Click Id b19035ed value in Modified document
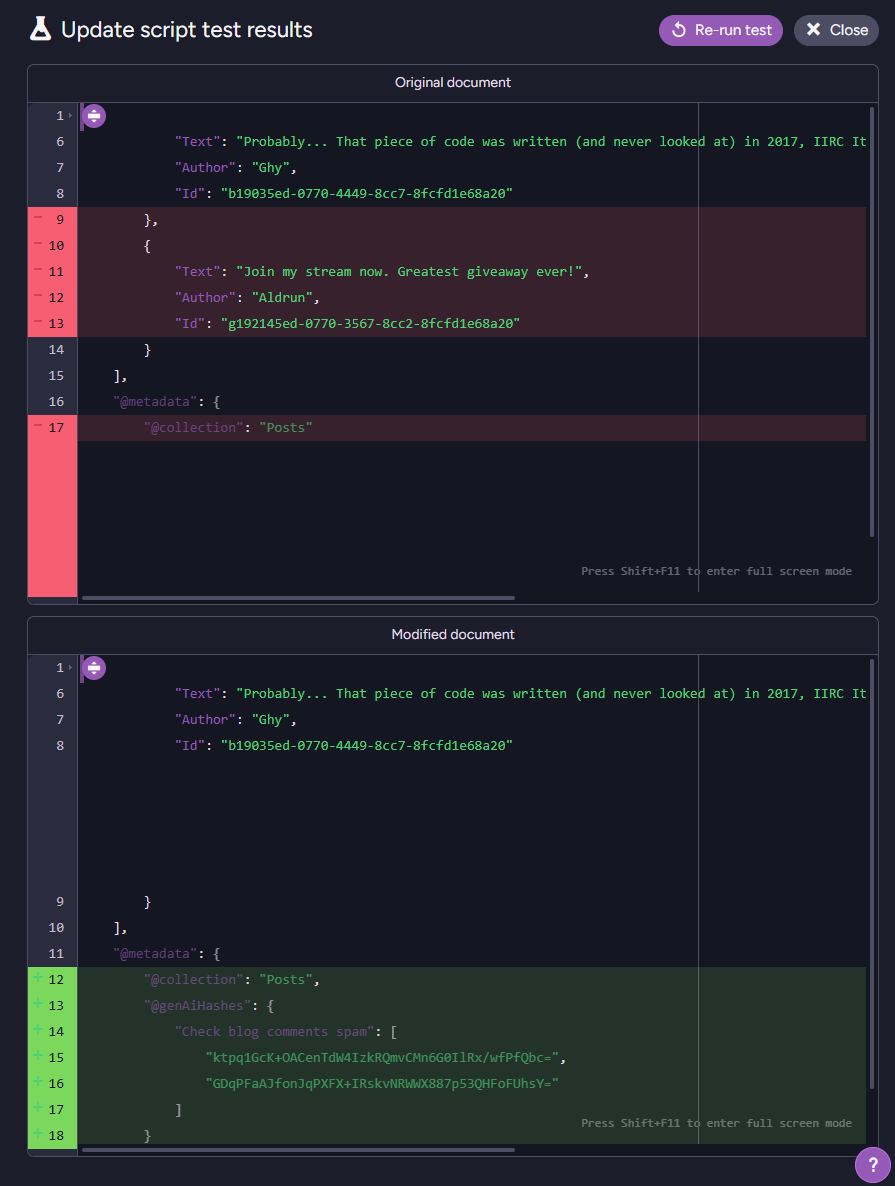Image resolution: width=895 pixels, height=1186 pixels. [366, 746]
